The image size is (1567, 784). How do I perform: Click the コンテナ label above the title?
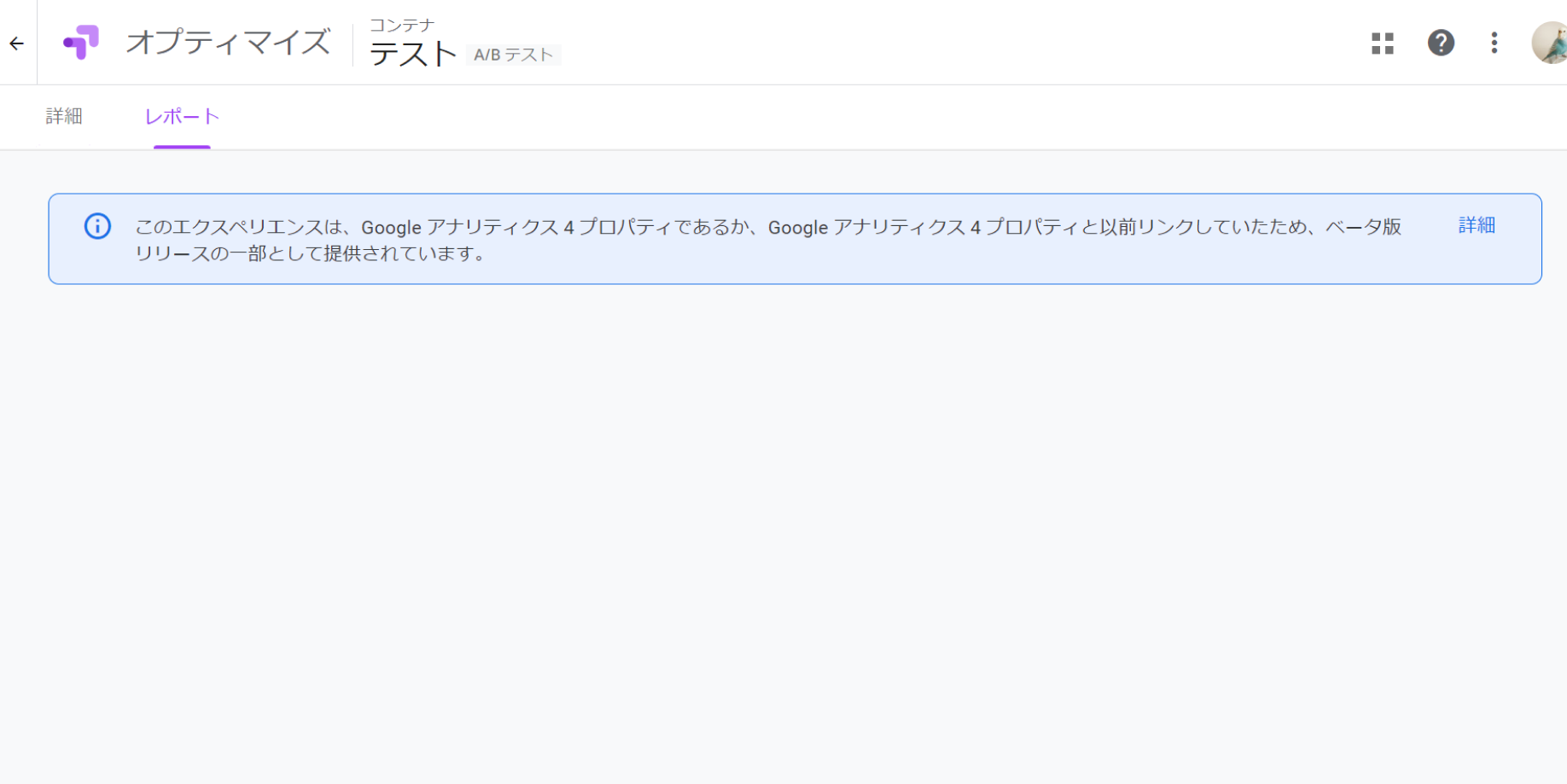pos(402,26)
